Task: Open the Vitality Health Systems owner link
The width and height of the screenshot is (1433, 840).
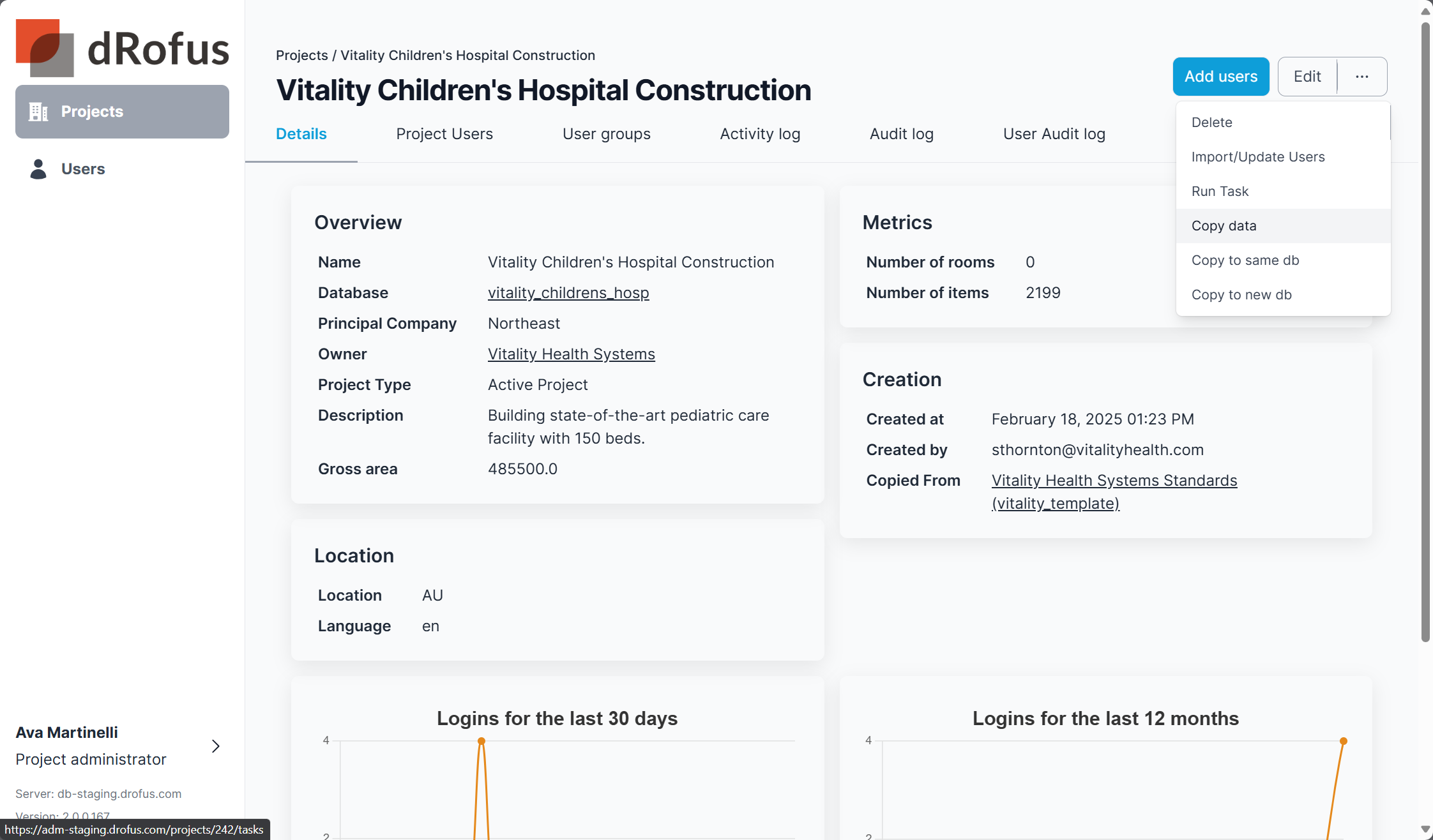Action: 571,354
